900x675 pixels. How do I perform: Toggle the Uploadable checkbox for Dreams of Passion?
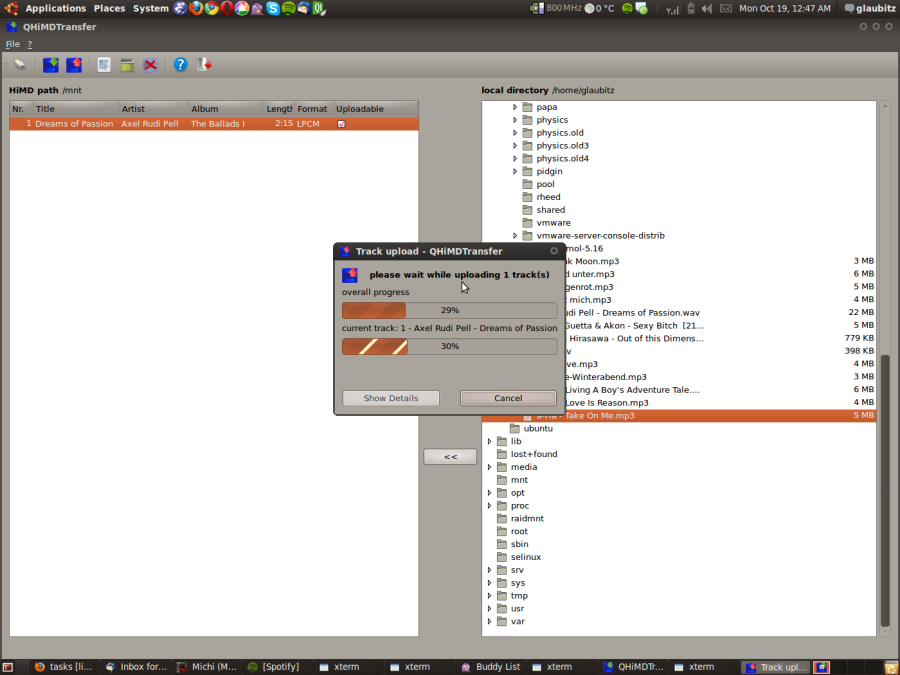click(x=341, y=124)
